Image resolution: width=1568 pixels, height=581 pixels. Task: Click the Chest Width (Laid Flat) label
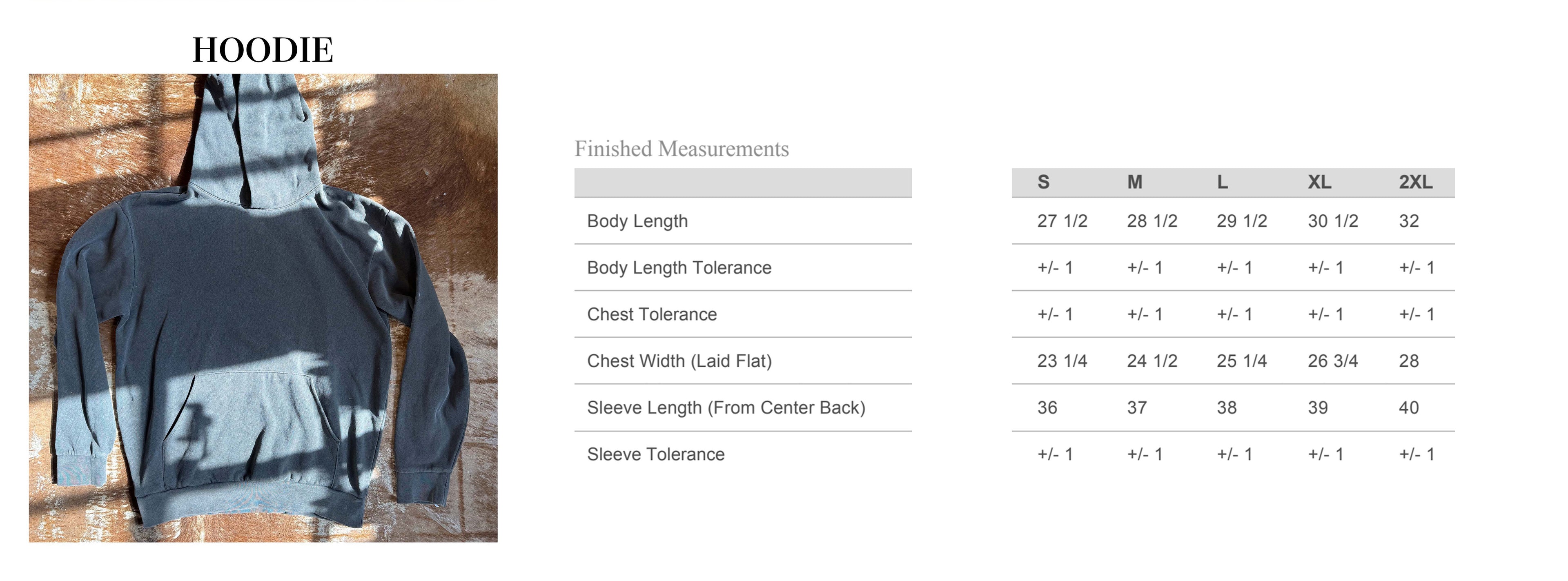point(679,361)
